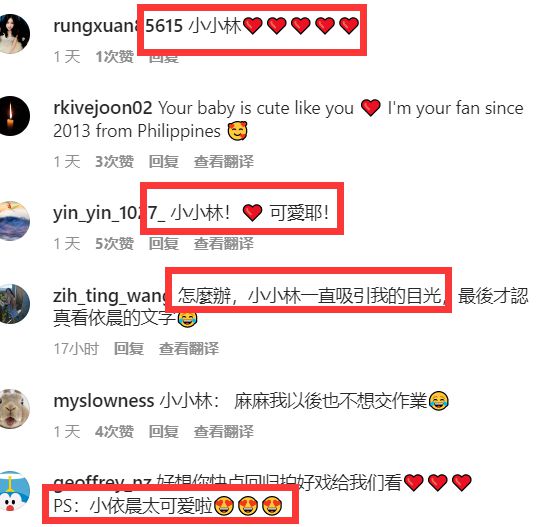View translation of myslowness's comment
The width and height of the screenshot is (544, 527).
(224, 431)
